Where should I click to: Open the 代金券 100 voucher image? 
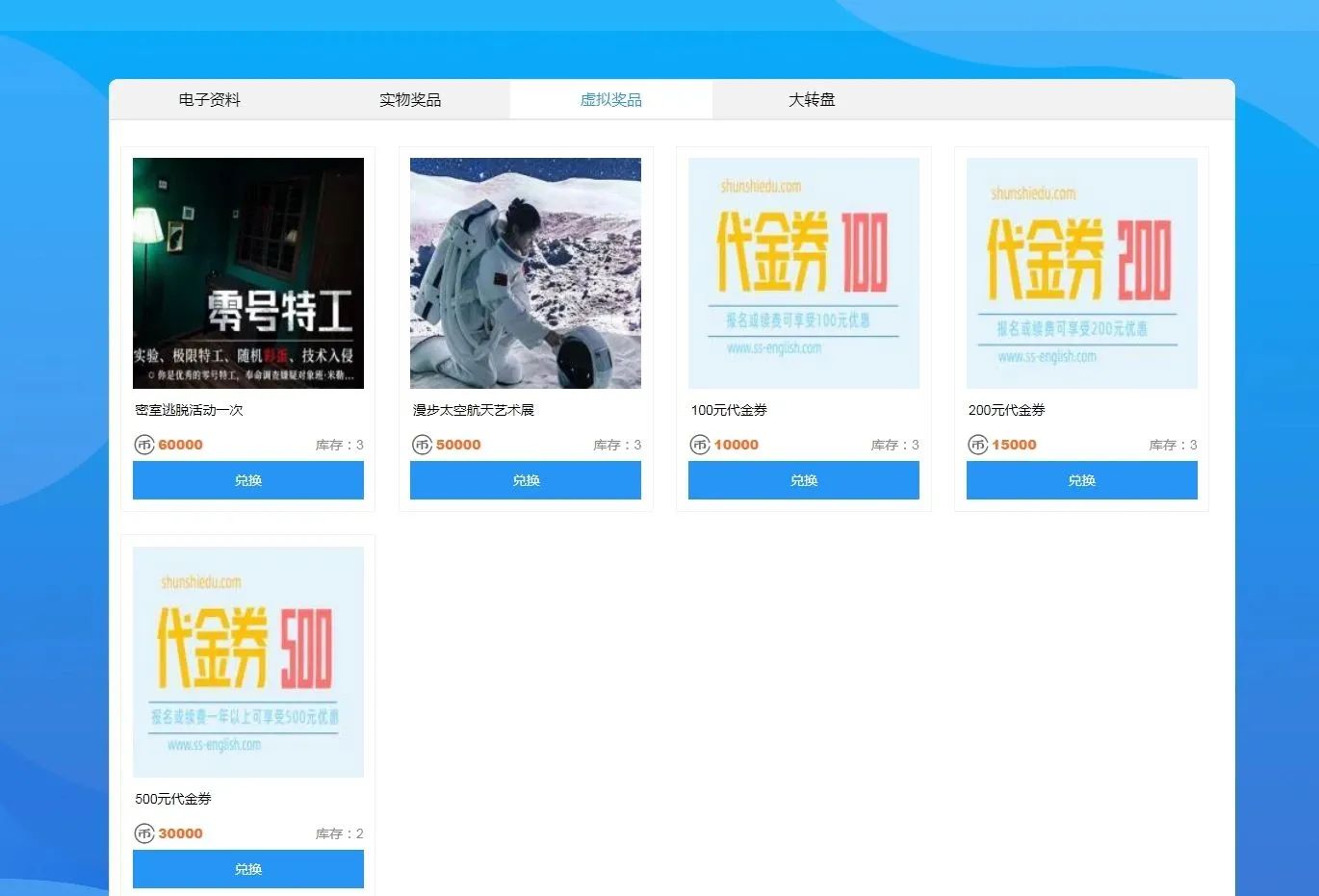point(804,273)
